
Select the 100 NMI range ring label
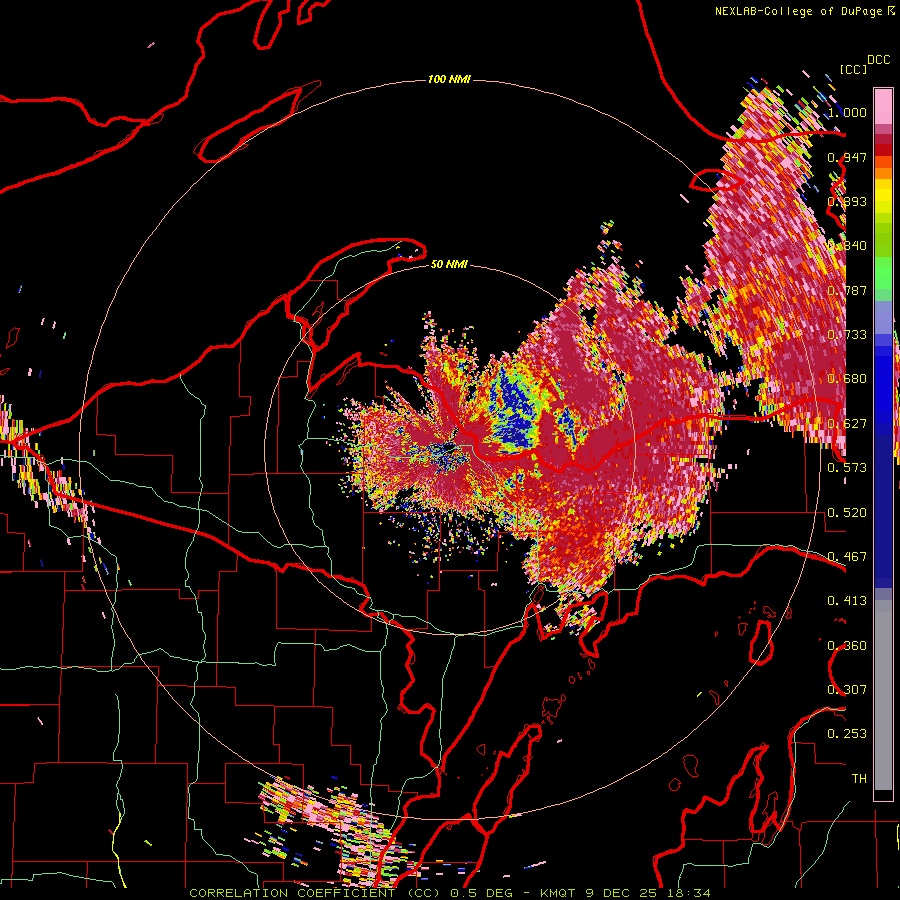pyautogui.click(x=449, y=79)
